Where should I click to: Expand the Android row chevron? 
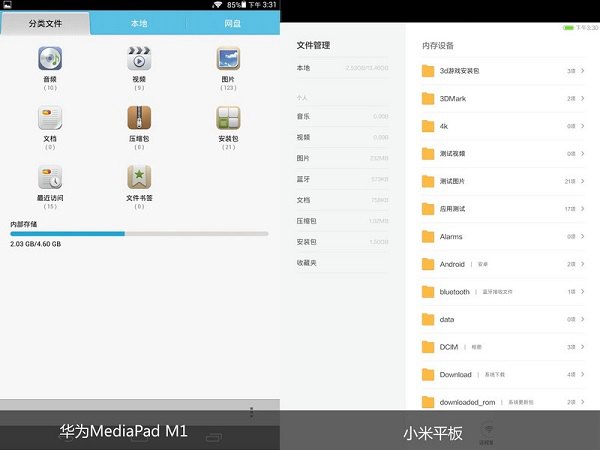(582, 264)
